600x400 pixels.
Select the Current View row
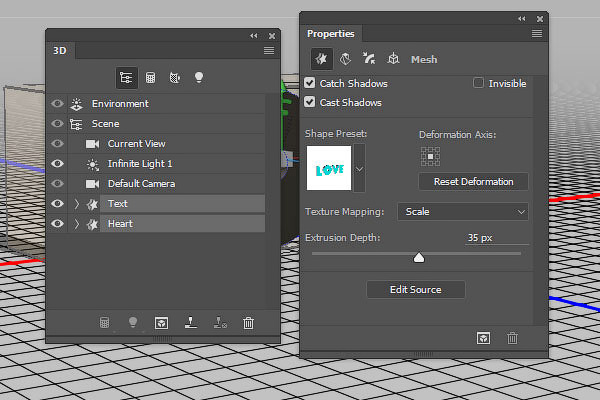point(157,144)
